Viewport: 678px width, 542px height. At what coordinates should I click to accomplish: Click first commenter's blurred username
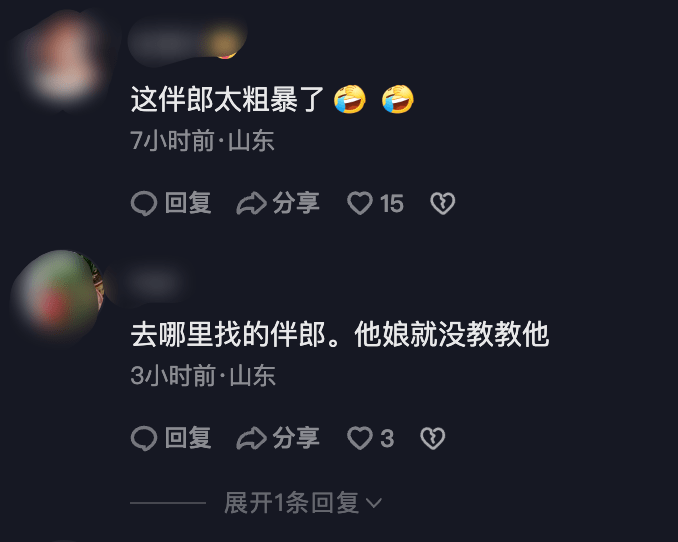tap(187, 40)
